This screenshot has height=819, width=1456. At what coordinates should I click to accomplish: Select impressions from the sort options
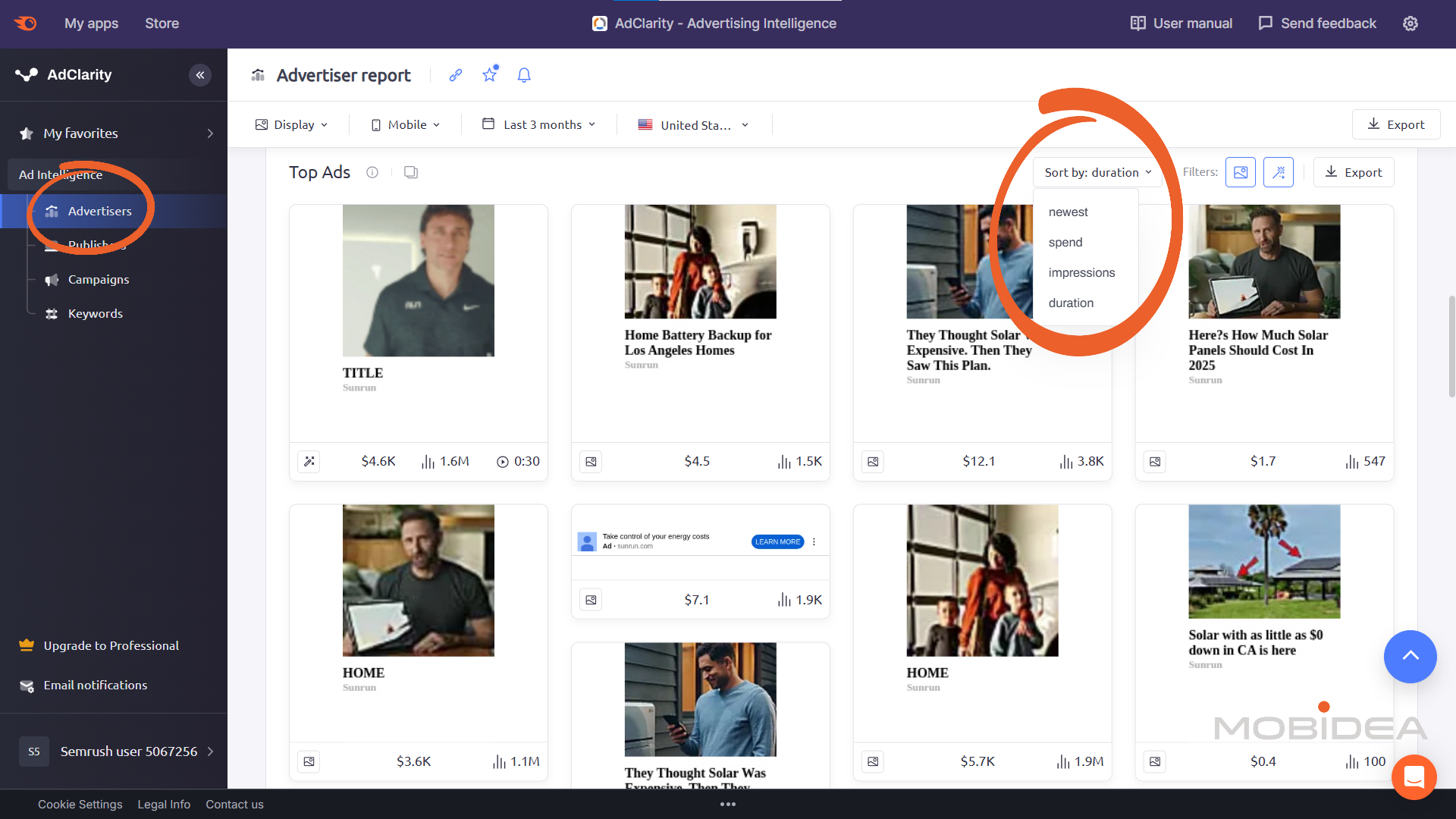pos(1081,272)
